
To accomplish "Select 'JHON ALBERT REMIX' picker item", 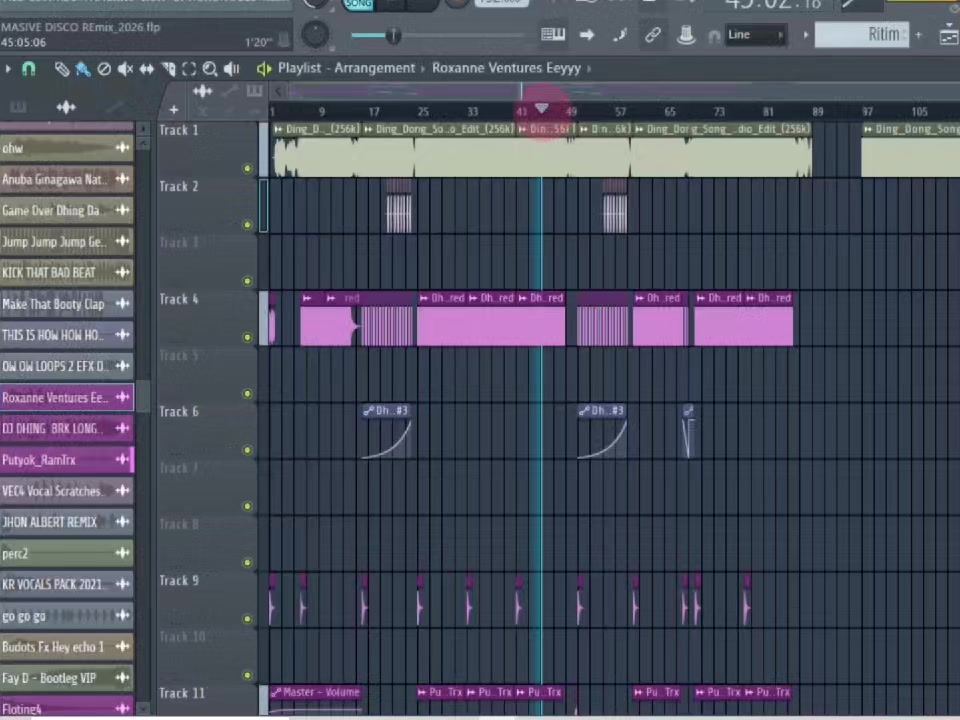I will pyautogui.click(x=67, y=522).
